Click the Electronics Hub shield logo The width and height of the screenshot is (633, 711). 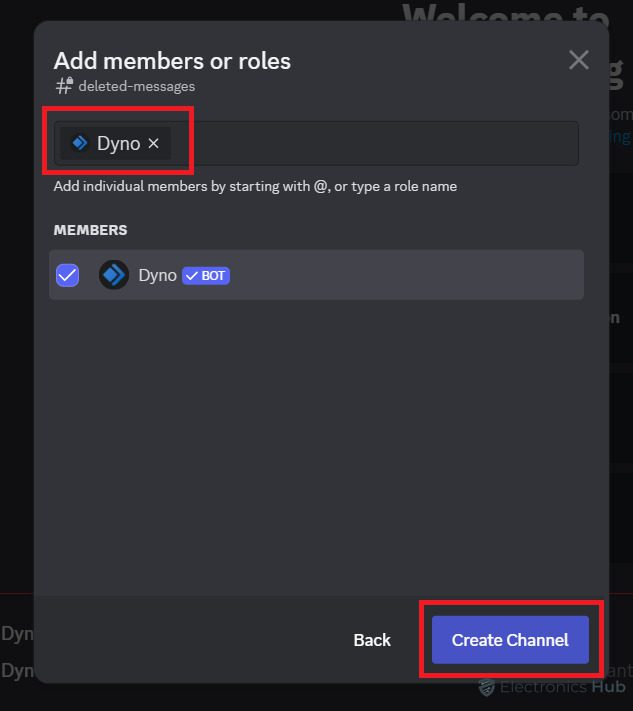pos(487,687)
